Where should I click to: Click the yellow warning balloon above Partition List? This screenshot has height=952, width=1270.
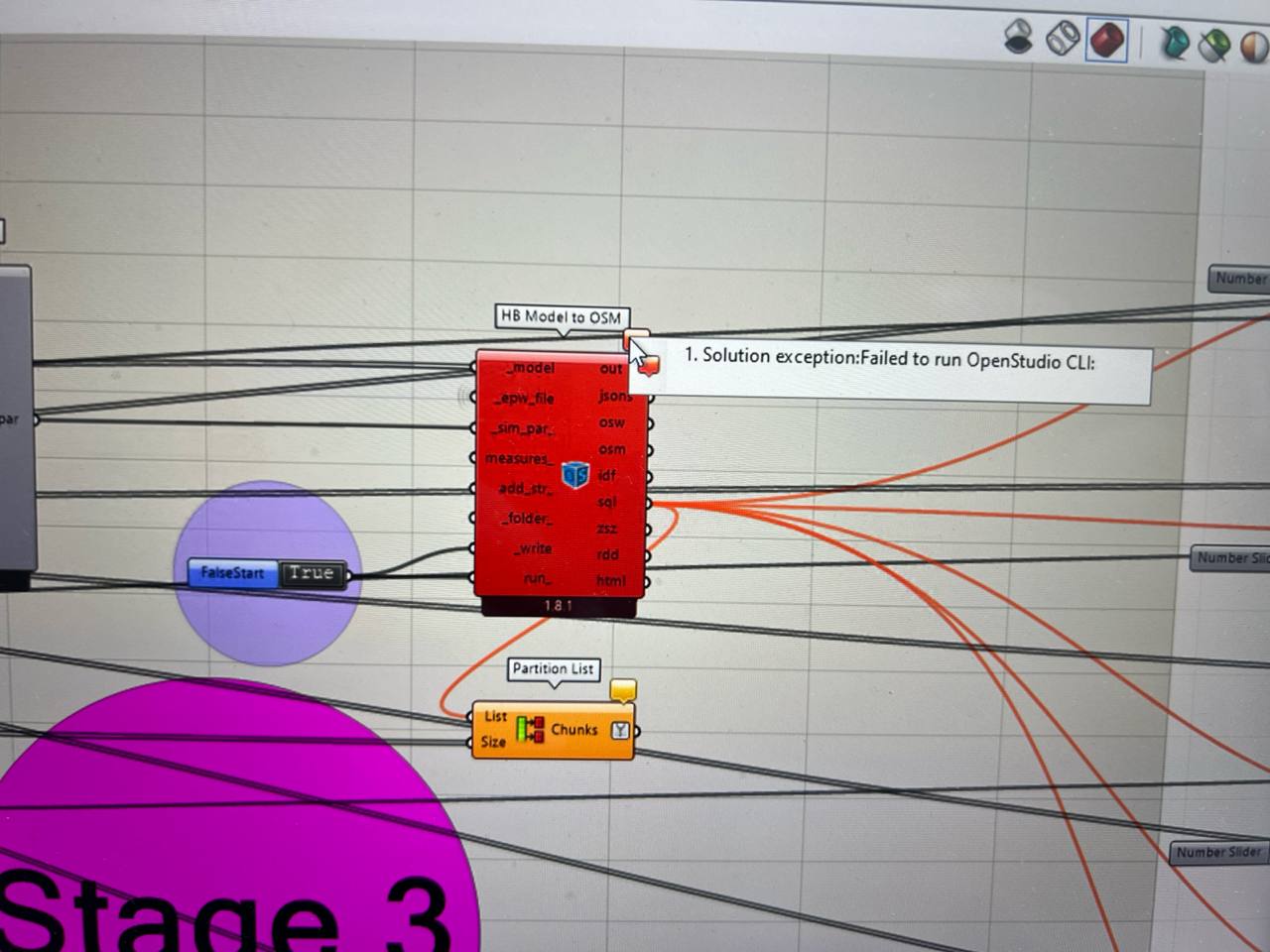click(x=622, y=690)
